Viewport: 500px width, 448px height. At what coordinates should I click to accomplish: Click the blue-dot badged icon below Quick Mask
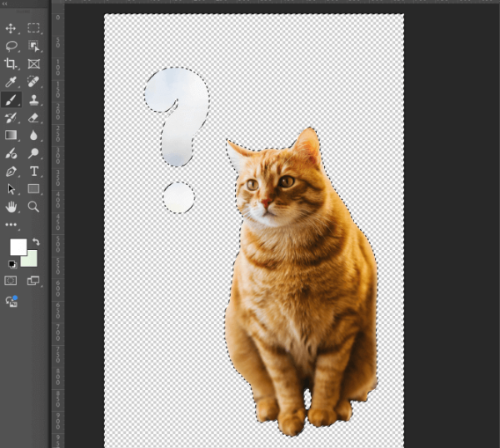(x=11, y=302)
